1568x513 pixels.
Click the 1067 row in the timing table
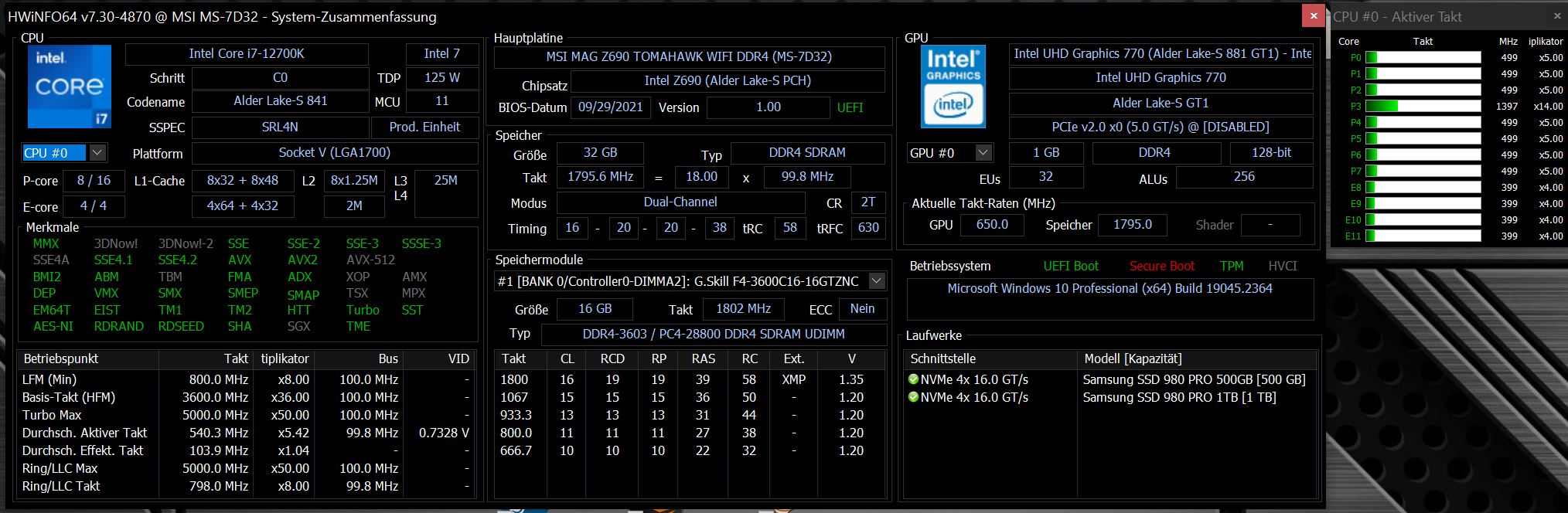click(x=690, y=397)
